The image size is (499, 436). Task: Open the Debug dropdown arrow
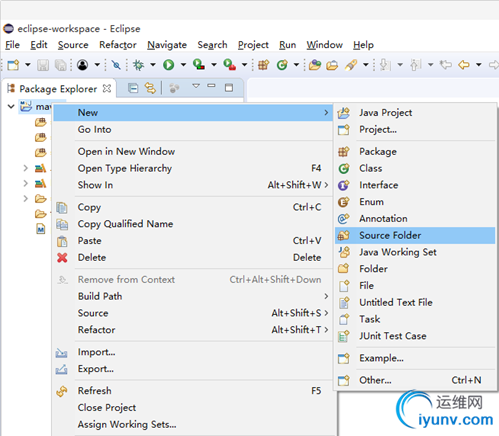[153, 65]
